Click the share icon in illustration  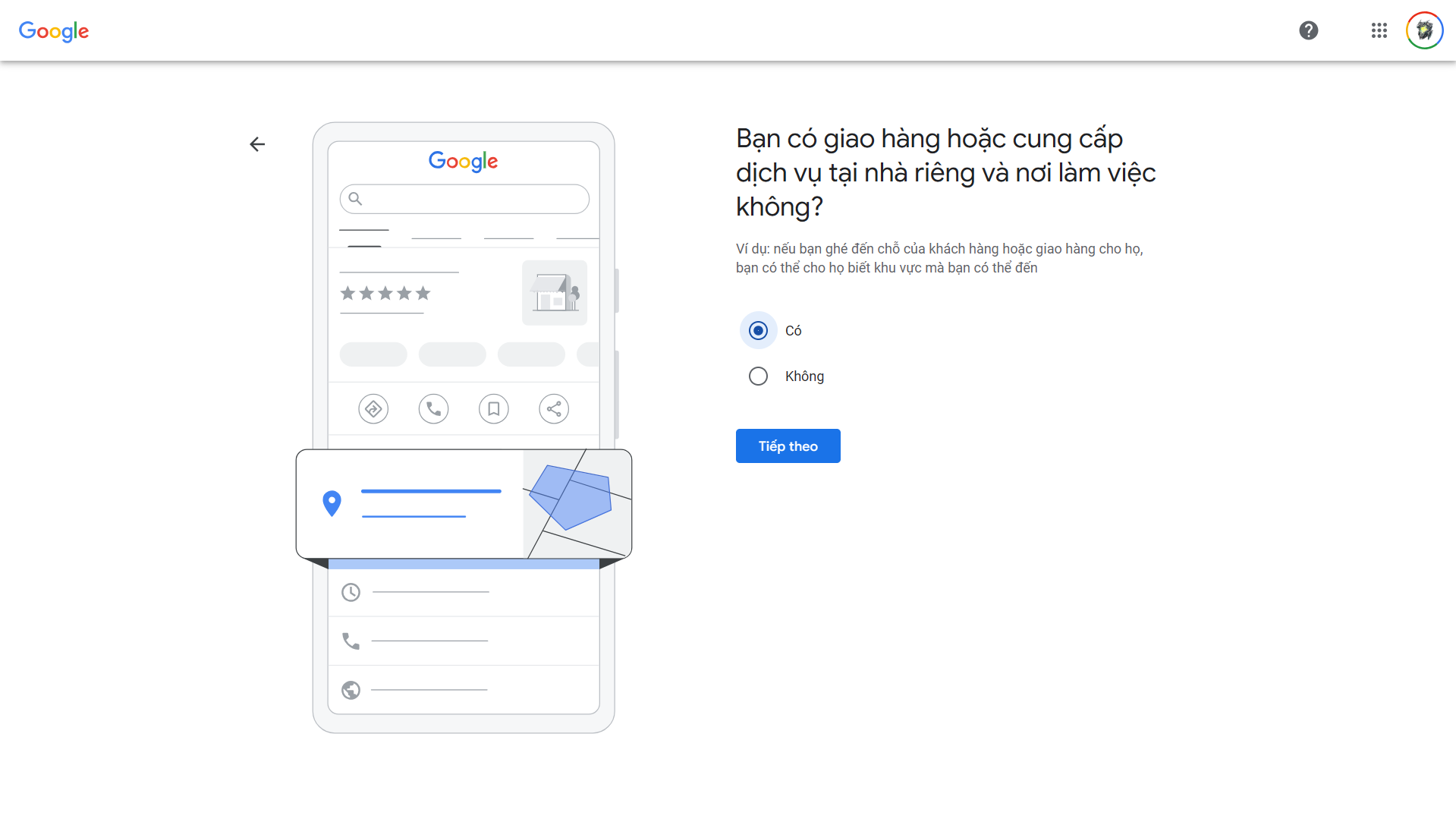(x=554, y=409)
